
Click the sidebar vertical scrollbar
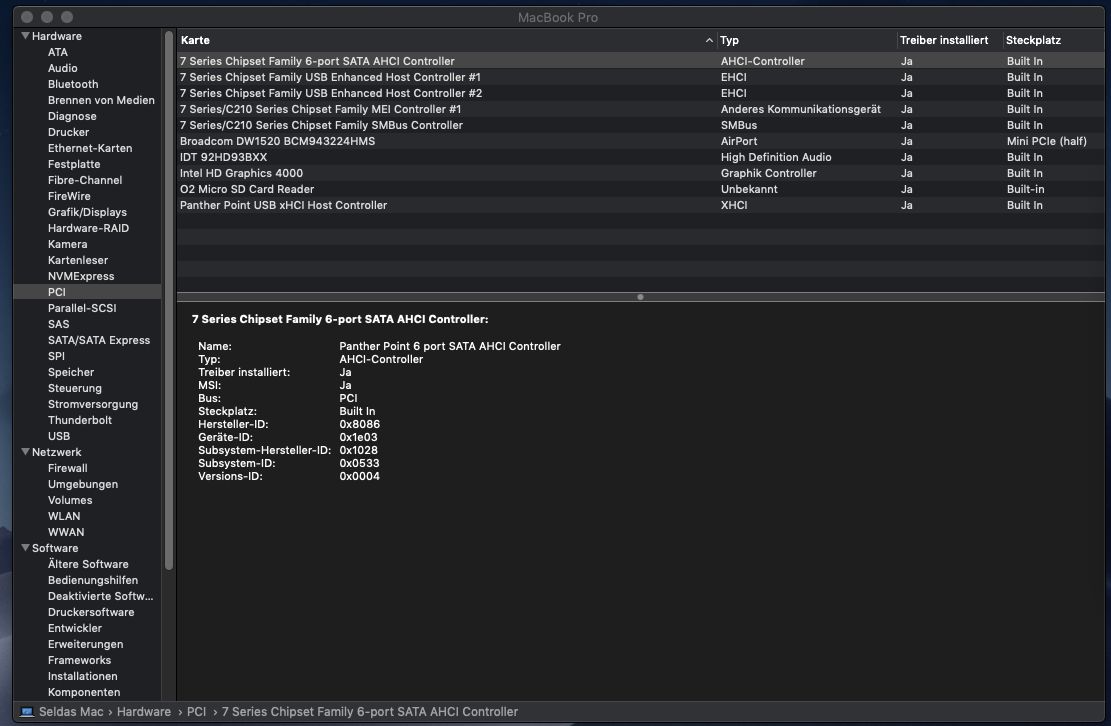click(169, 300)
